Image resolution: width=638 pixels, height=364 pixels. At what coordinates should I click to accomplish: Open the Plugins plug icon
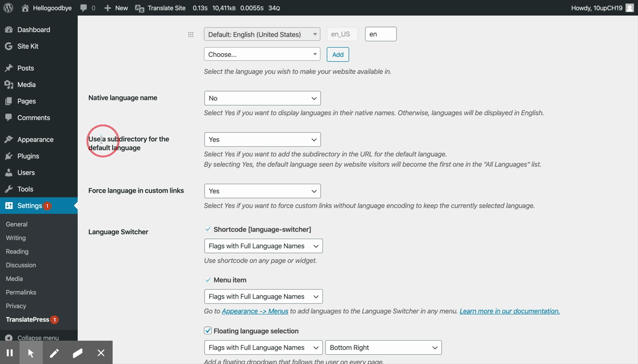(9, 156)
